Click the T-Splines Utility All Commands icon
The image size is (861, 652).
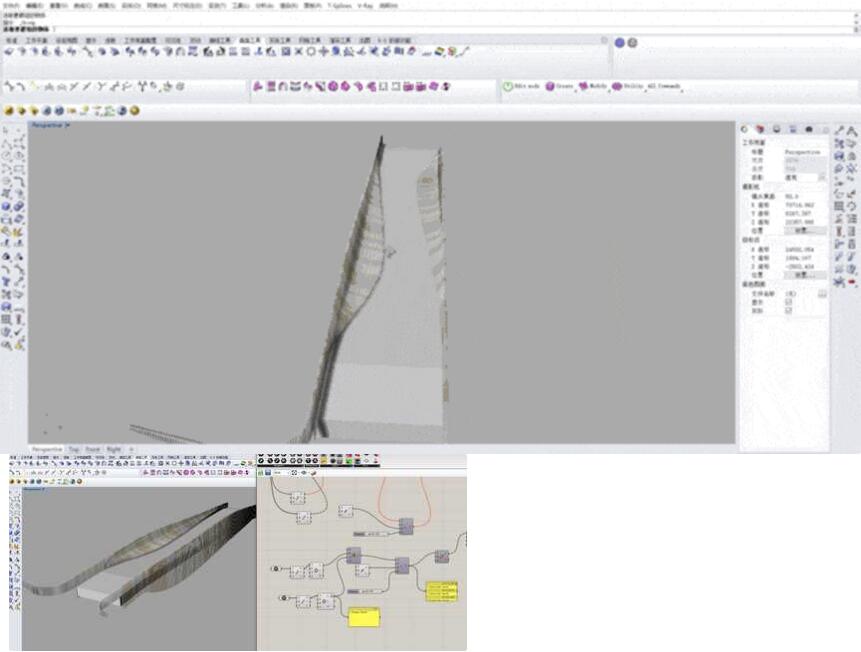(x=617, y=87)
